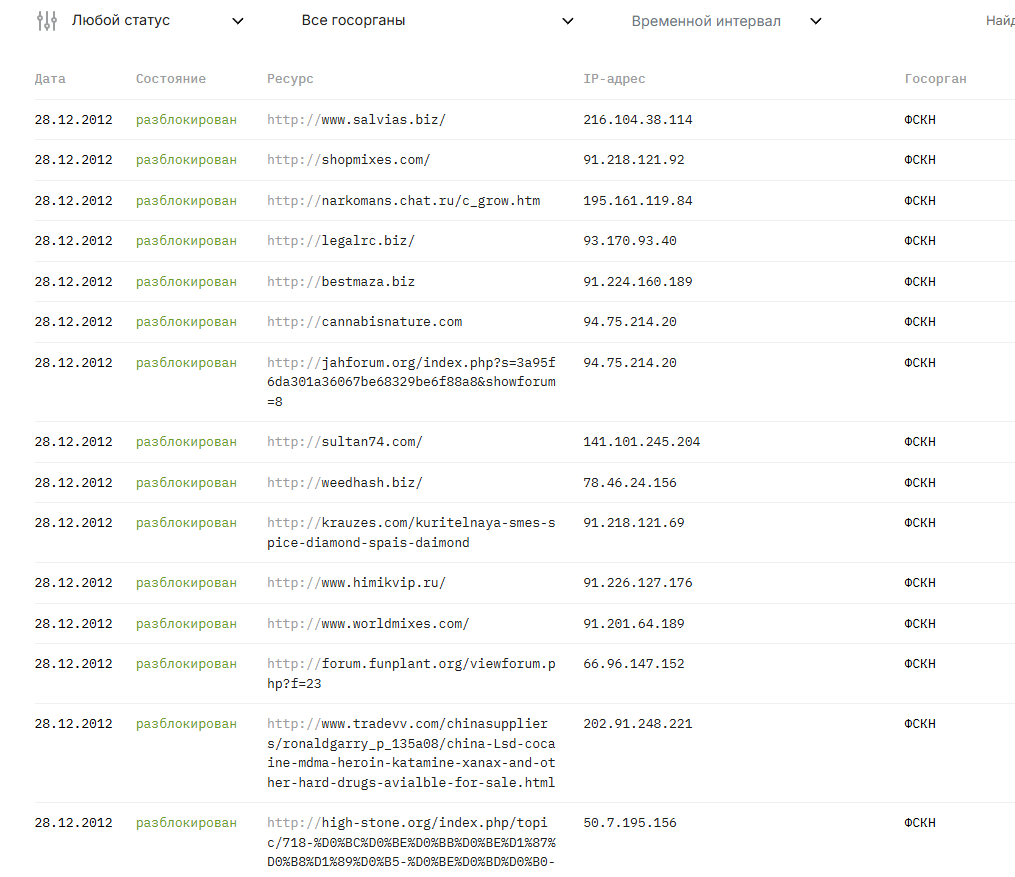1015x877 pixels.
Task: Select IP address 195.161.119.84
Action: click(x=638, y=201)
